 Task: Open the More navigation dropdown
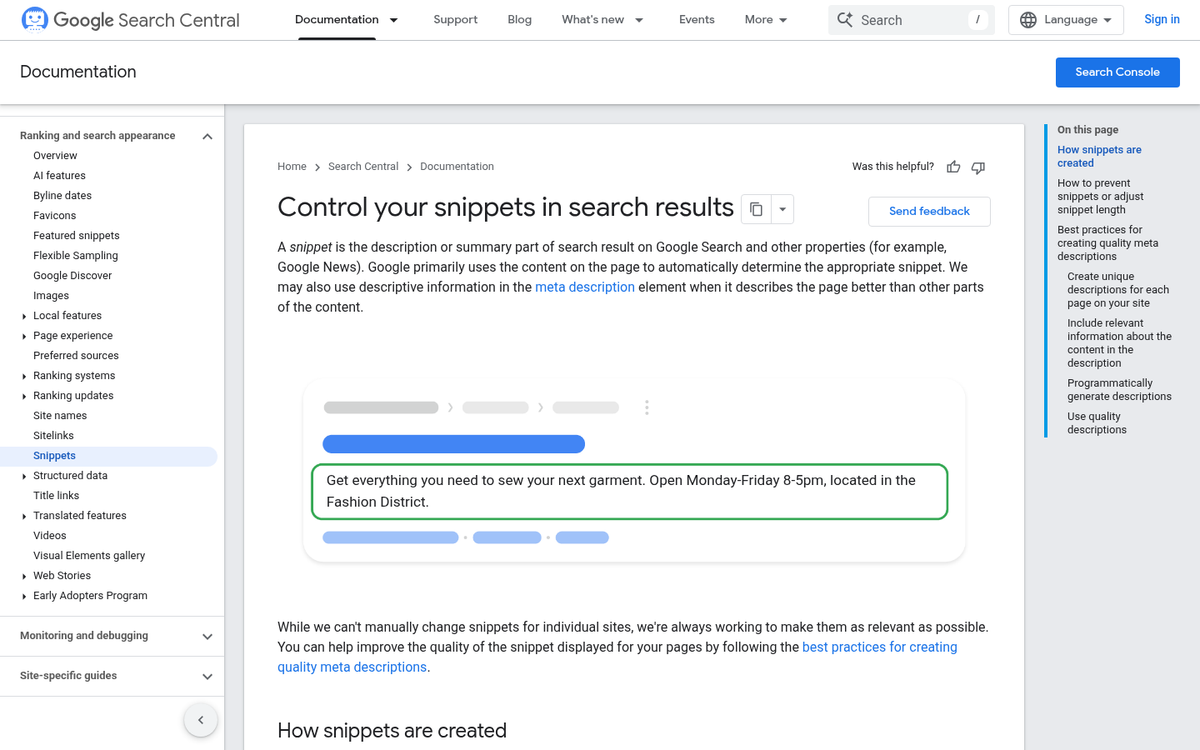(765, 19)
